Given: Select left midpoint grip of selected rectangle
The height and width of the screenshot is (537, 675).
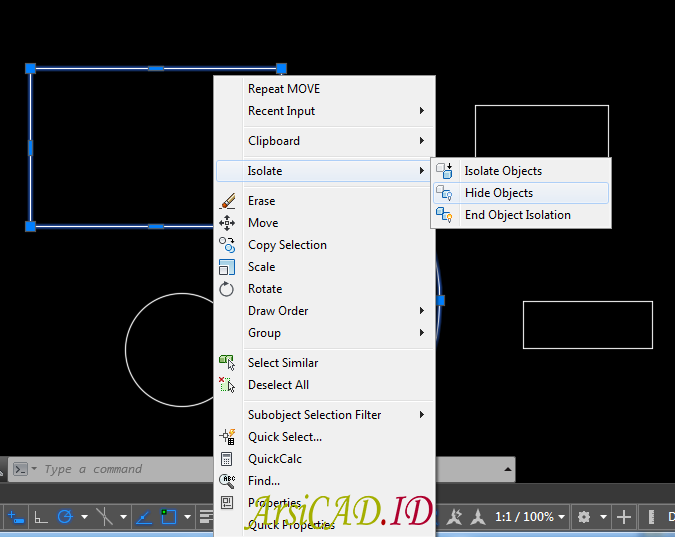Looking at the screenshot, I should click(x=30, y=147).
